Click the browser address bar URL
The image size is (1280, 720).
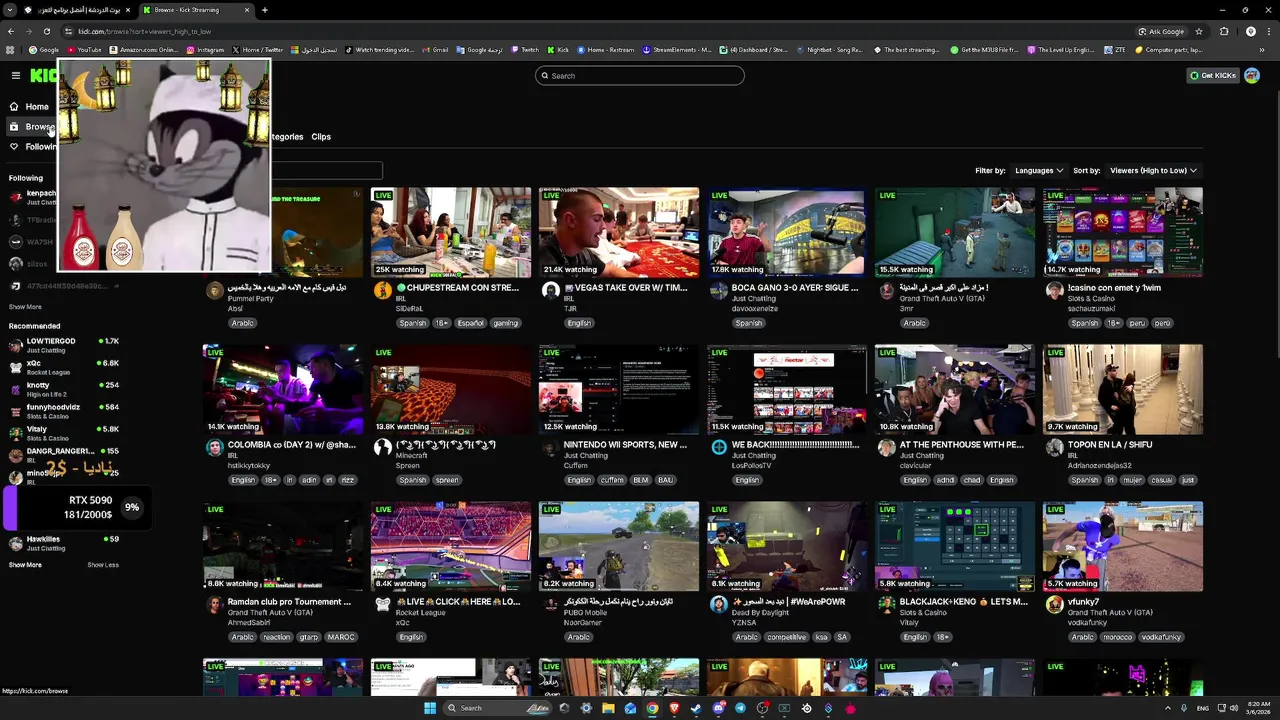pyautogui.click(x=145, y=31)
